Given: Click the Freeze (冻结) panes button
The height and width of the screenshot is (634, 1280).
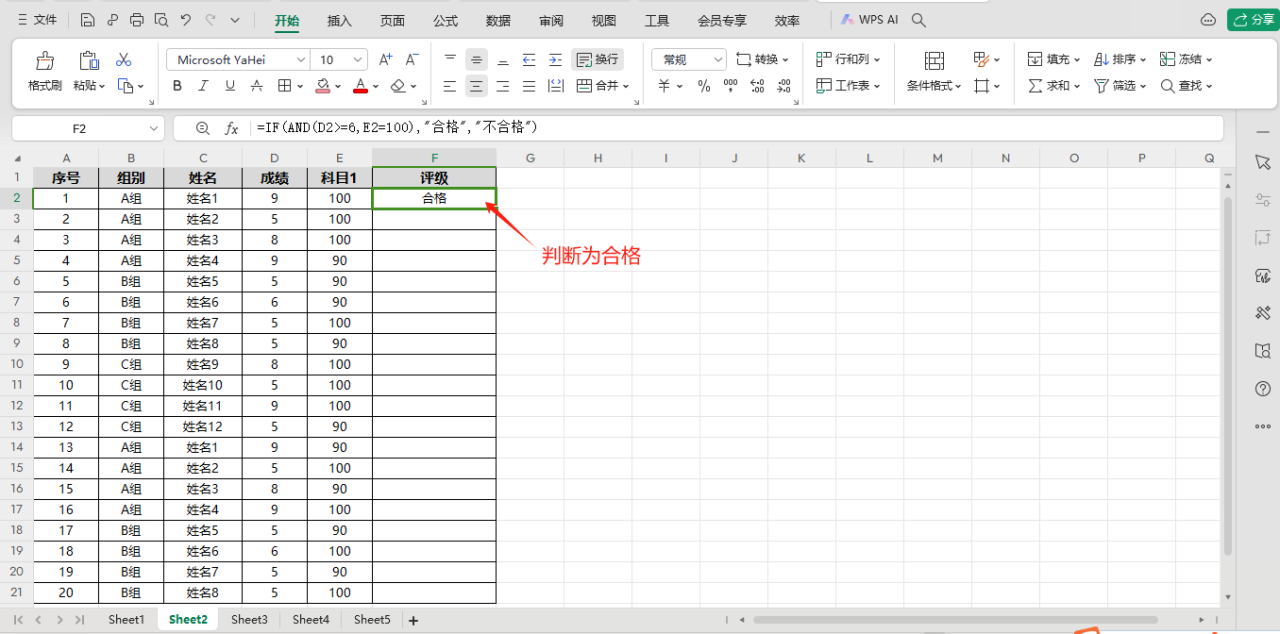Looking at the screenshot, I should pos(1186,60).
